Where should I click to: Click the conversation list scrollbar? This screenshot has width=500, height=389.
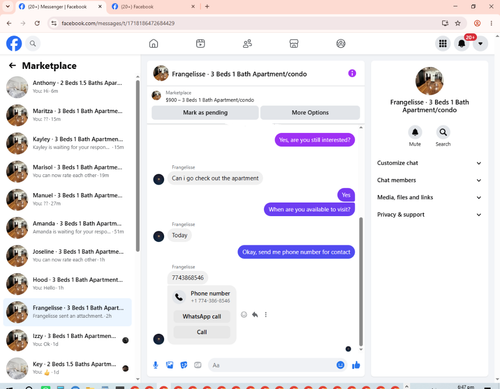pos(138,166)
